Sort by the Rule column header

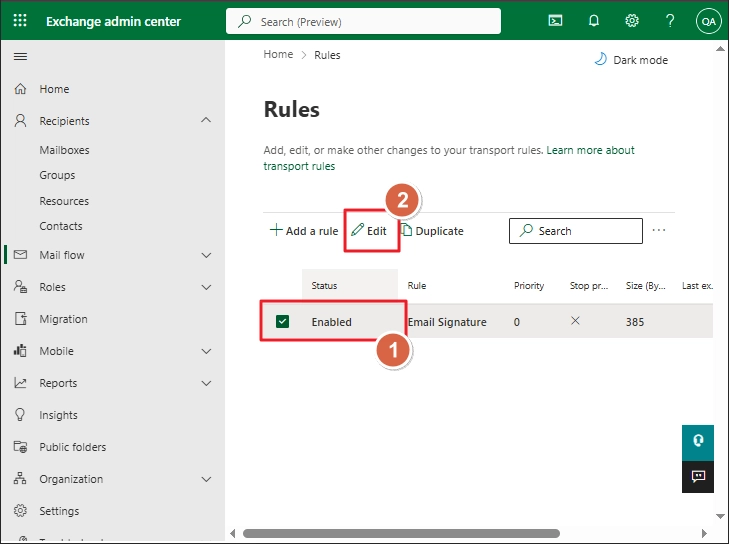417,285
